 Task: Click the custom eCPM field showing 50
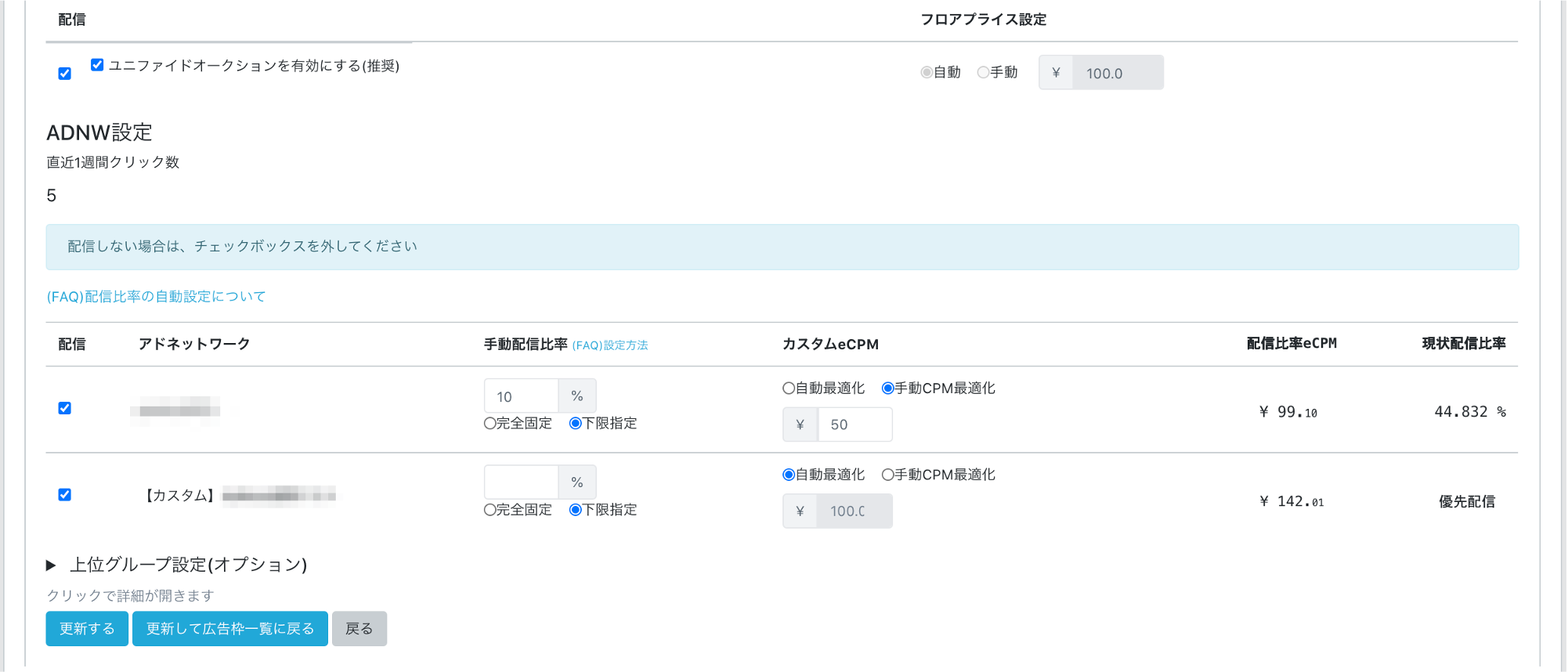(854, 425)
